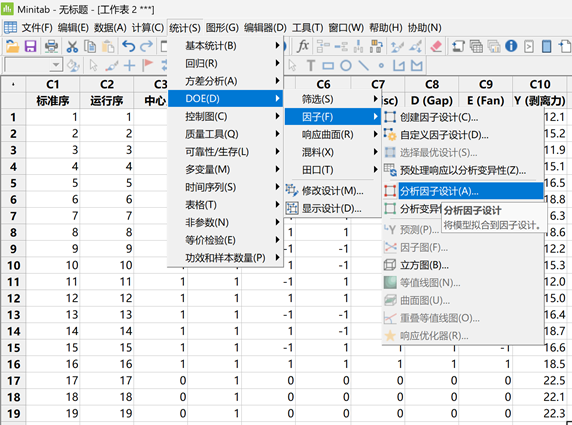Click the session scroll window icon
The height and width of the screenshot is (425, 572).
pyautogui.click(x=458, y=46)
